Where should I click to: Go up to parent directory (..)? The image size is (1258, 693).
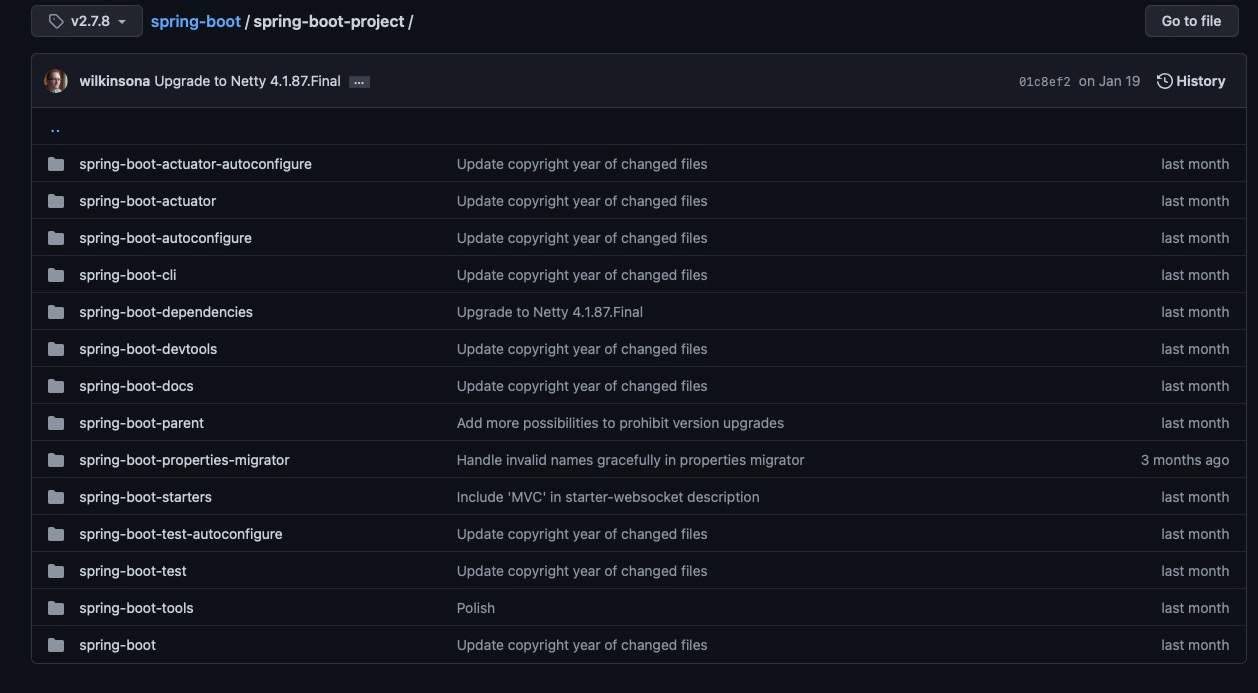tap(55, 128)
